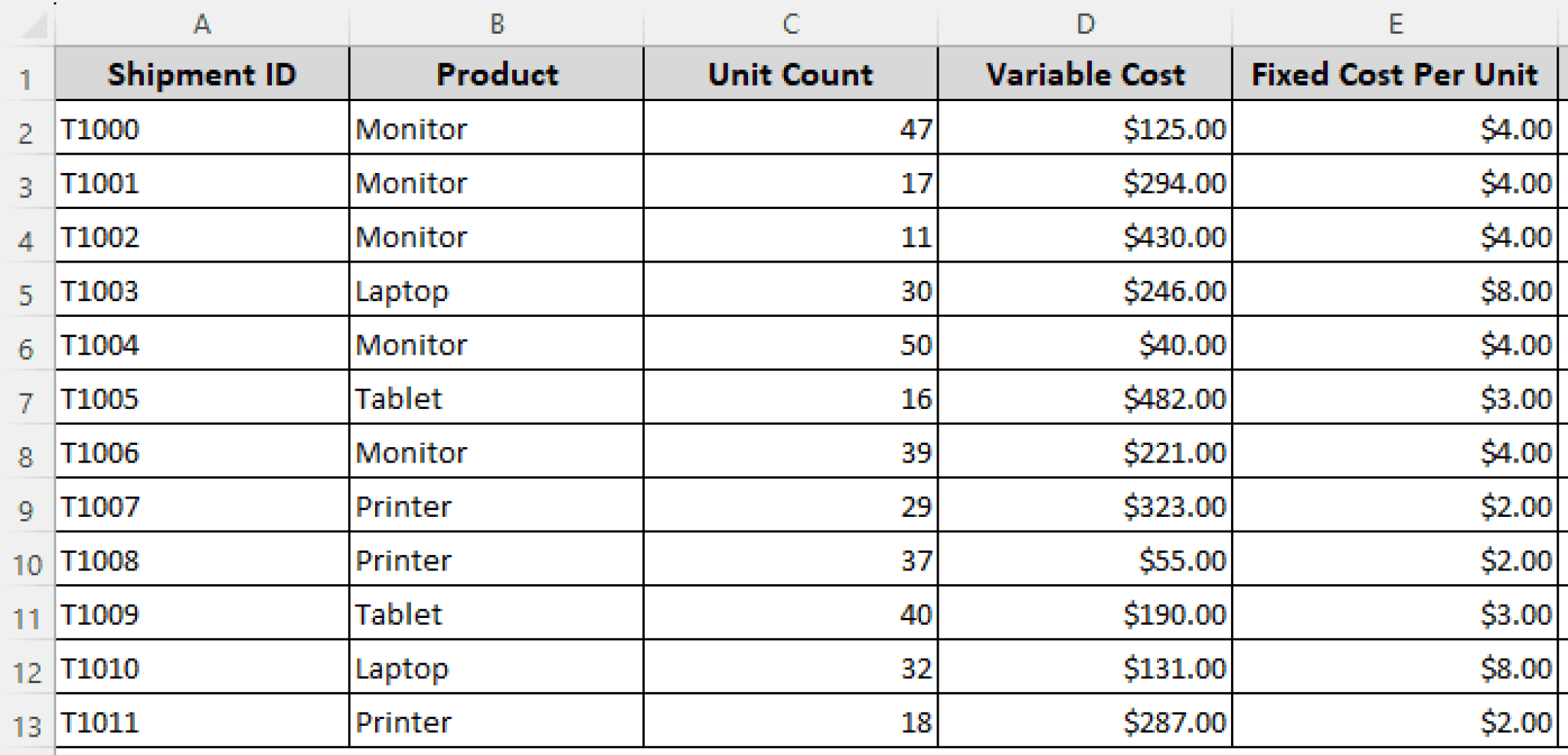Click the Tablet cell for shipment T1009
The width and height of the screenshot is (1568, 755).
(496, 613)
